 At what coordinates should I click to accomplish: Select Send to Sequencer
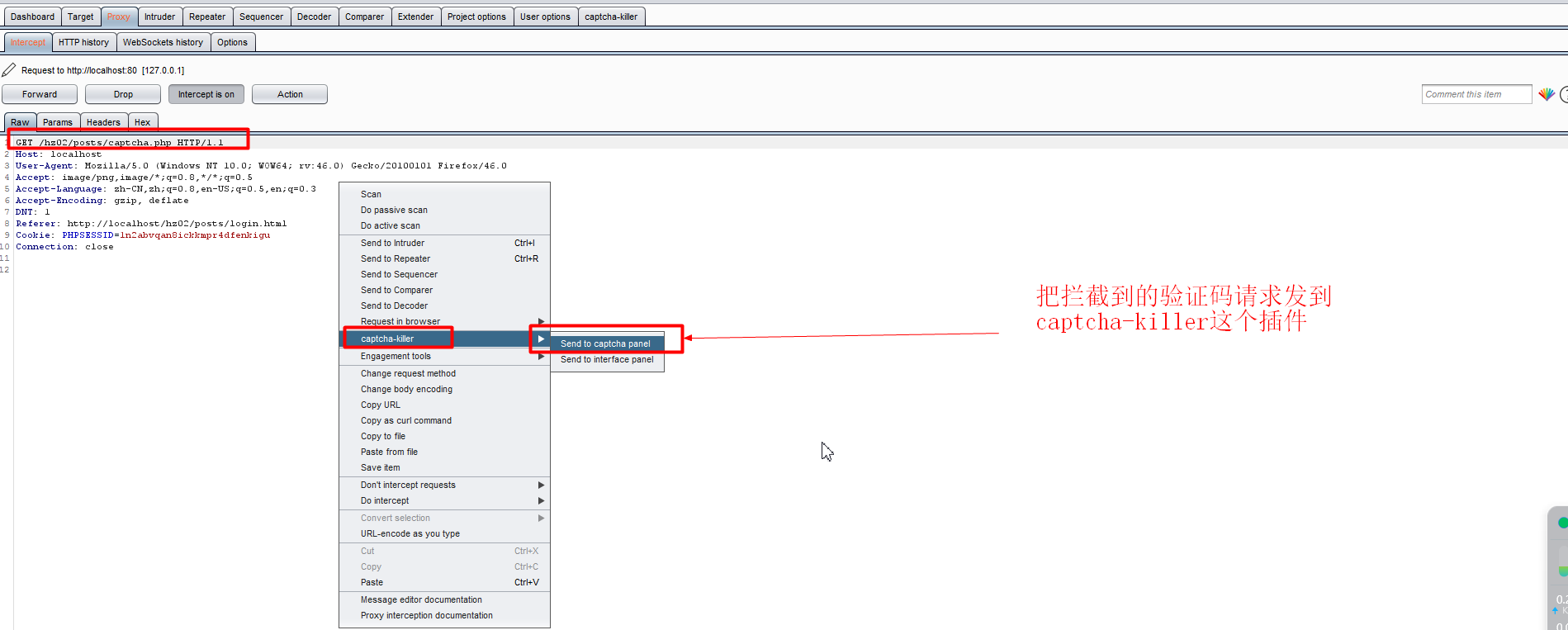coord(444,275)
